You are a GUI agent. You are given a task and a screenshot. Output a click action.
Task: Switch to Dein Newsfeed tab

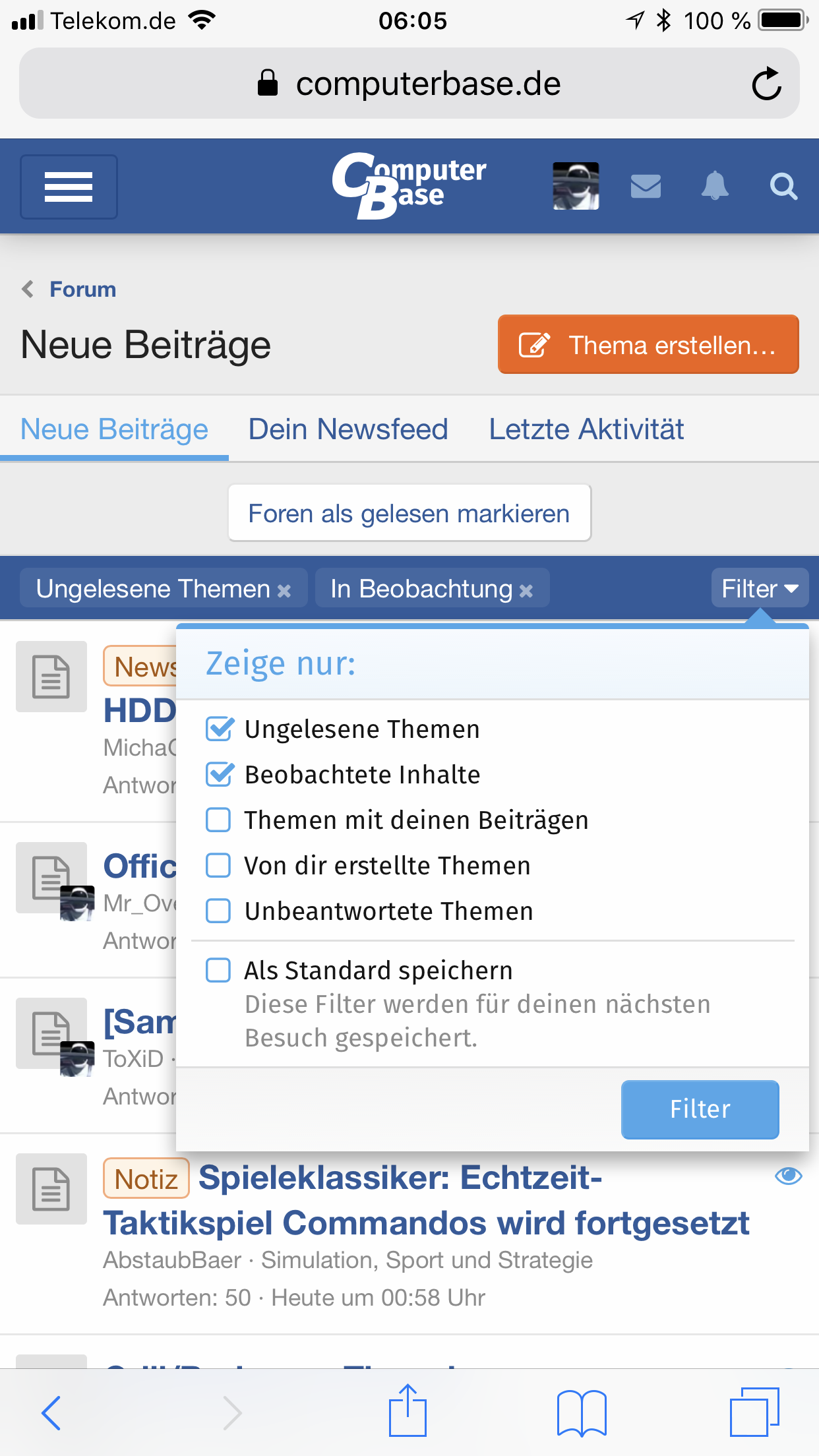tap(348, 429)
